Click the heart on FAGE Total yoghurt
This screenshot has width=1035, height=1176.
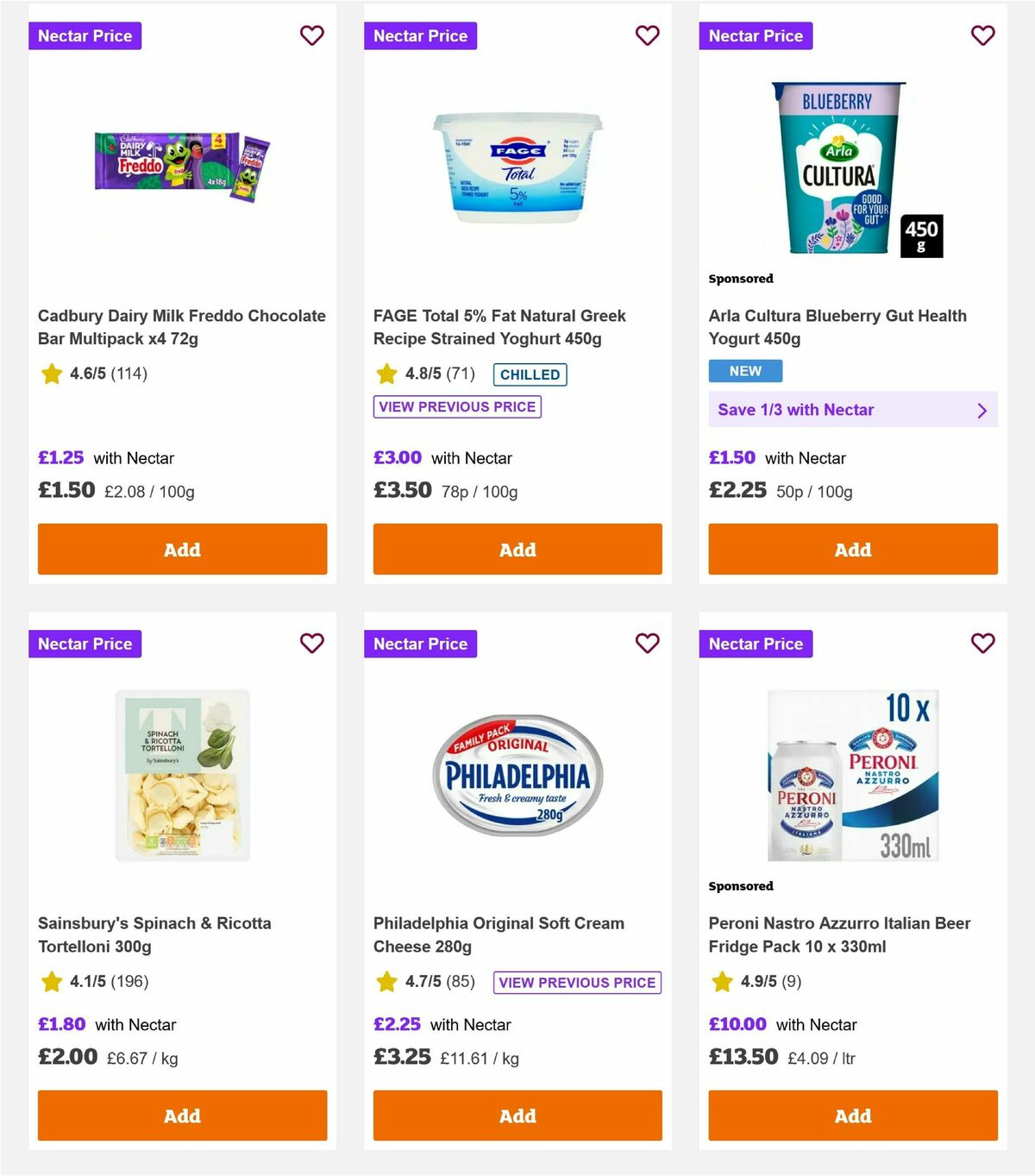(647, 35)
